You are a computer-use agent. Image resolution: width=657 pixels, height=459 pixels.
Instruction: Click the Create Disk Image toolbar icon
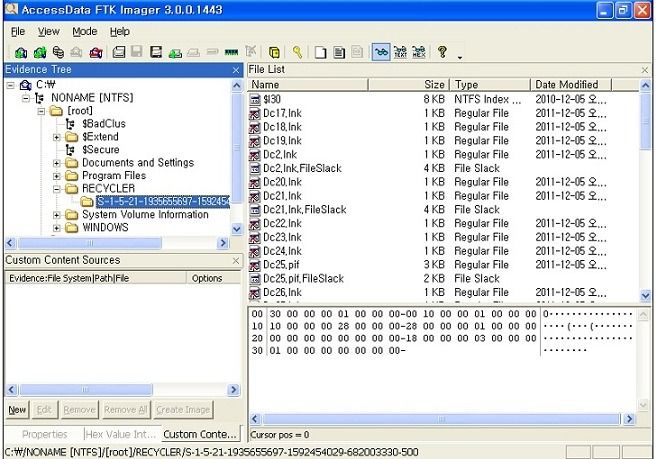[119, 52]
